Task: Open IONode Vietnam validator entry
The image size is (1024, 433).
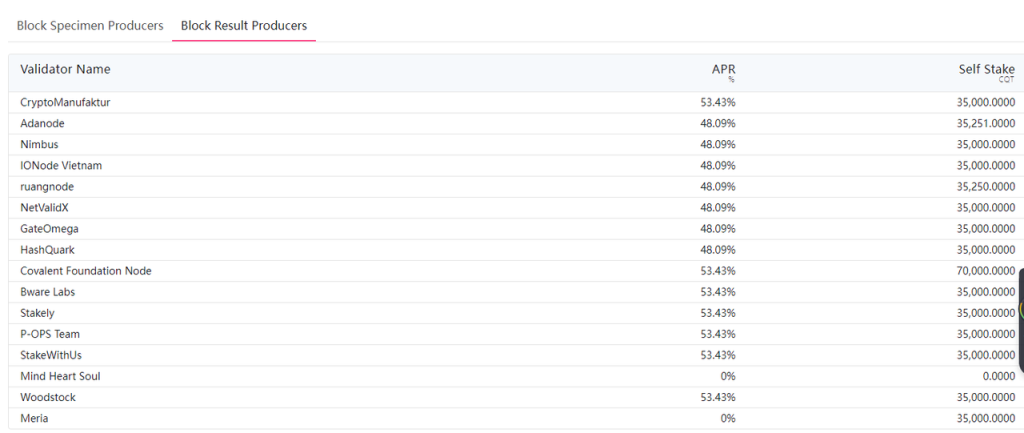Action: tap(61, 165)
